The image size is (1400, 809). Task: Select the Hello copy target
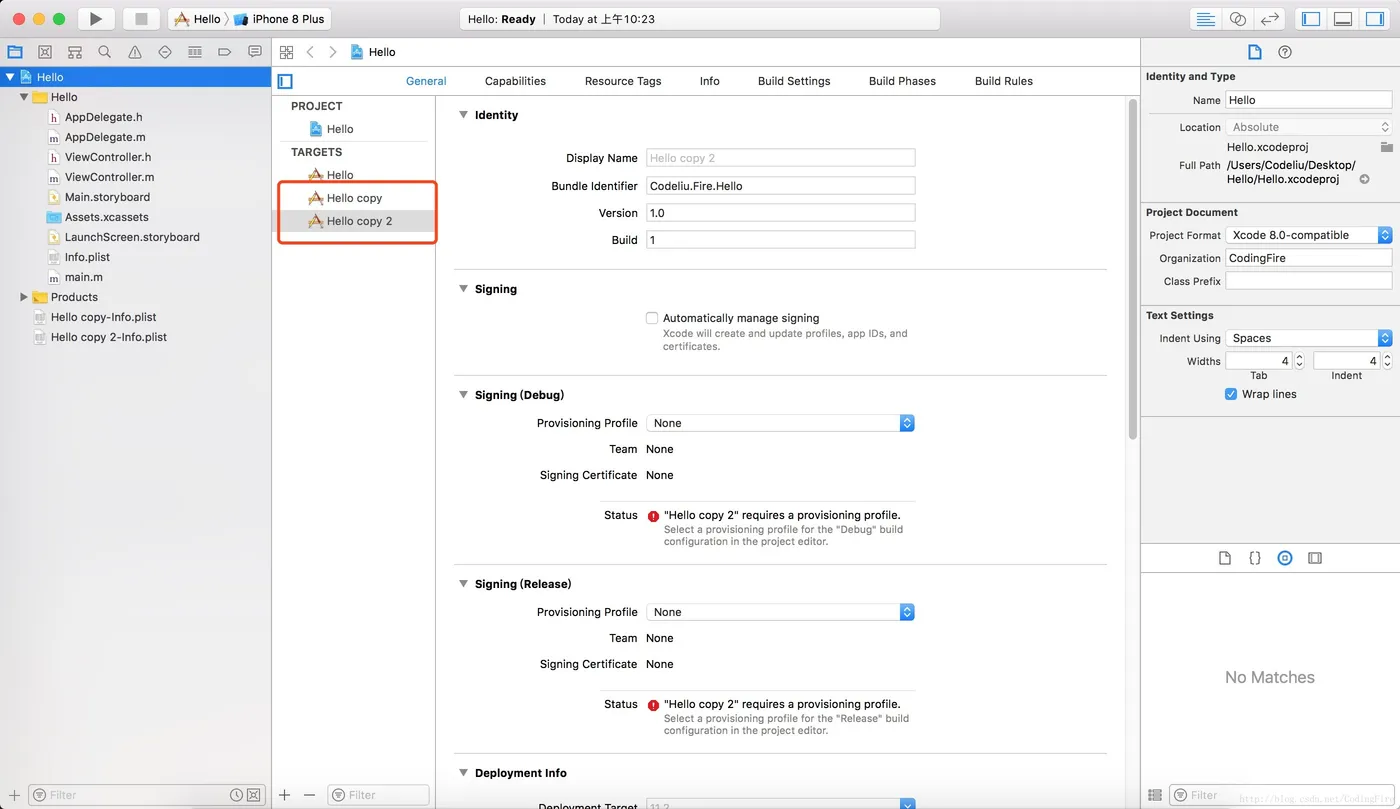356,198
